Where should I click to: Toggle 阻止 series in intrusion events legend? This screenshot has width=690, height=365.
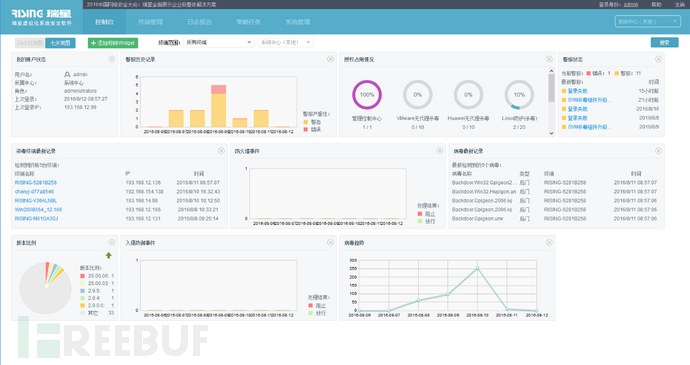317,305
